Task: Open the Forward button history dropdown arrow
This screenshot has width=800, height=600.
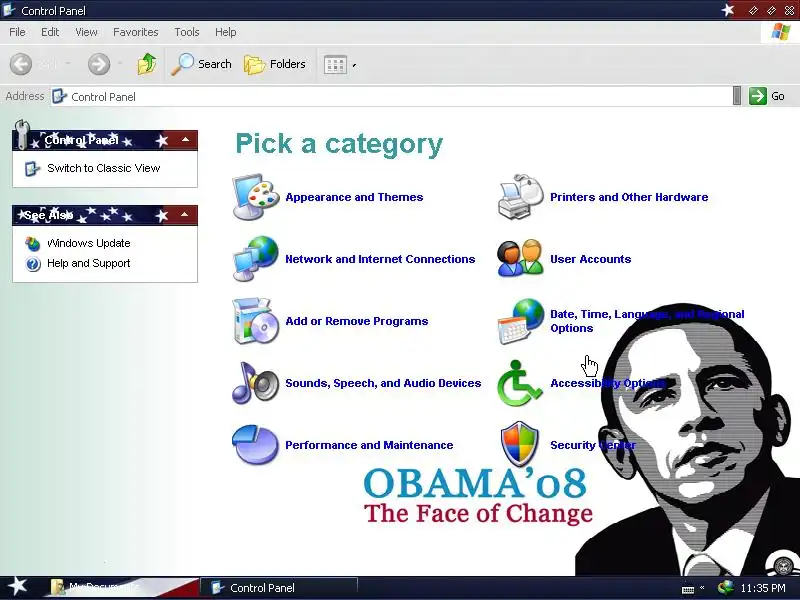Action: click(120, 64)
